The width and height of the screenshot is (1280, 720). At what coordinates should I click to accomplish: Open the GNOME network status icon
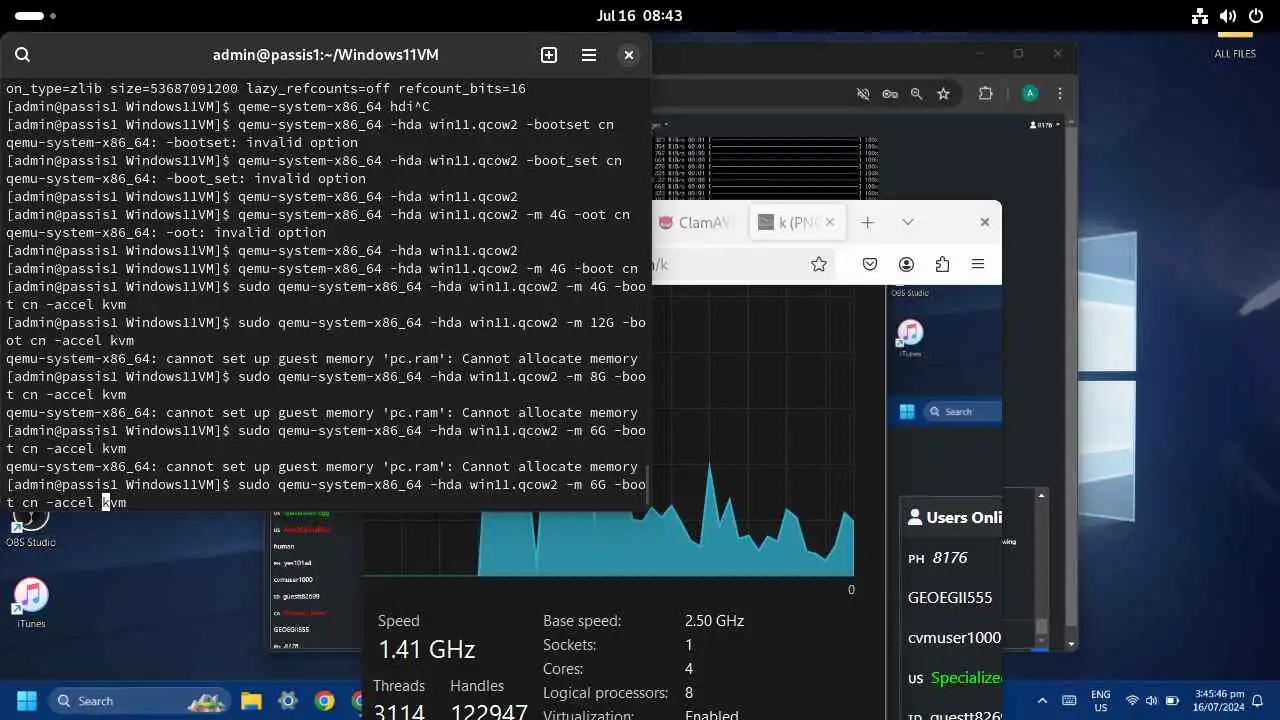(1200, 16)
